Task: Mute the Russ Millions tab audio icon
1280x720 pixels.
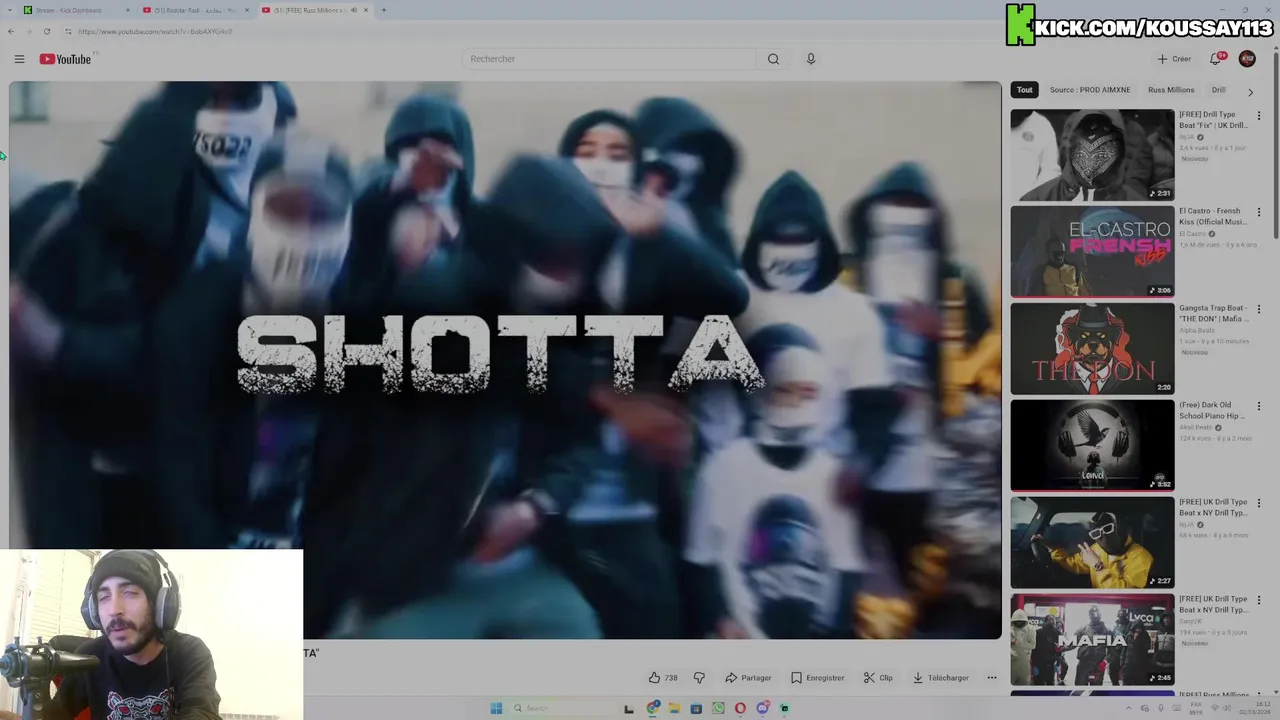Action: click(x=354, y=10)
